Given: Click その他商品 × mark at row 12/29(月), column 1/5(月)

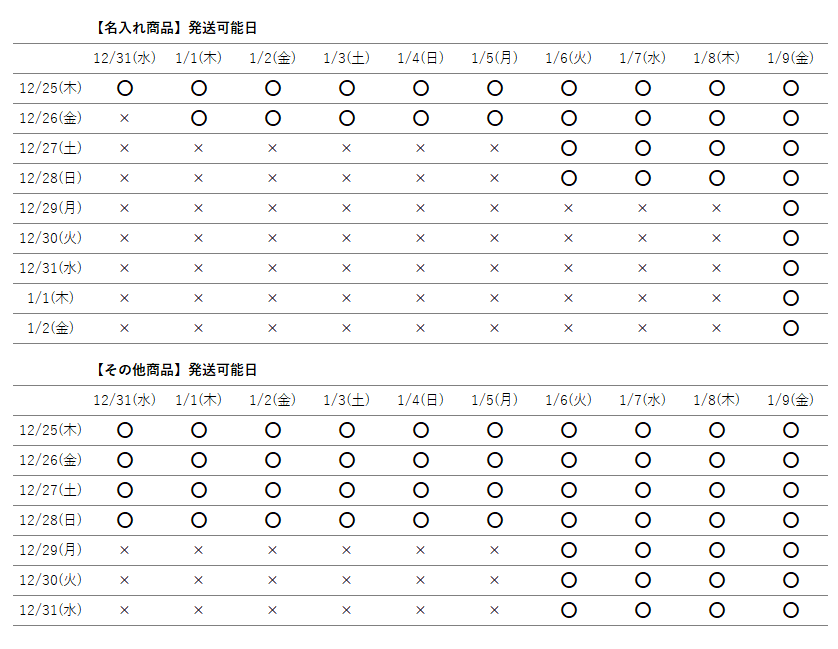Looking at the screenshot, I should point(495,550).
